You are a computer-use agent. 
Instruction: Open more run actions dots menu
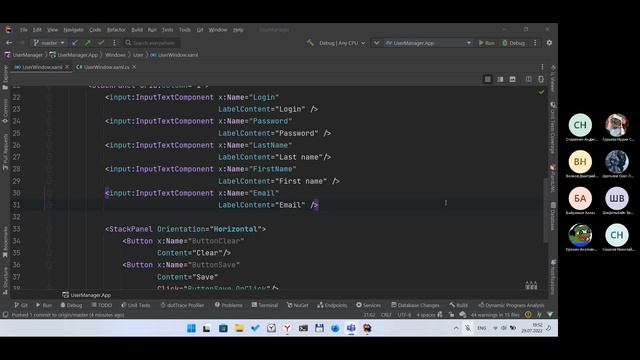point(535,43)
